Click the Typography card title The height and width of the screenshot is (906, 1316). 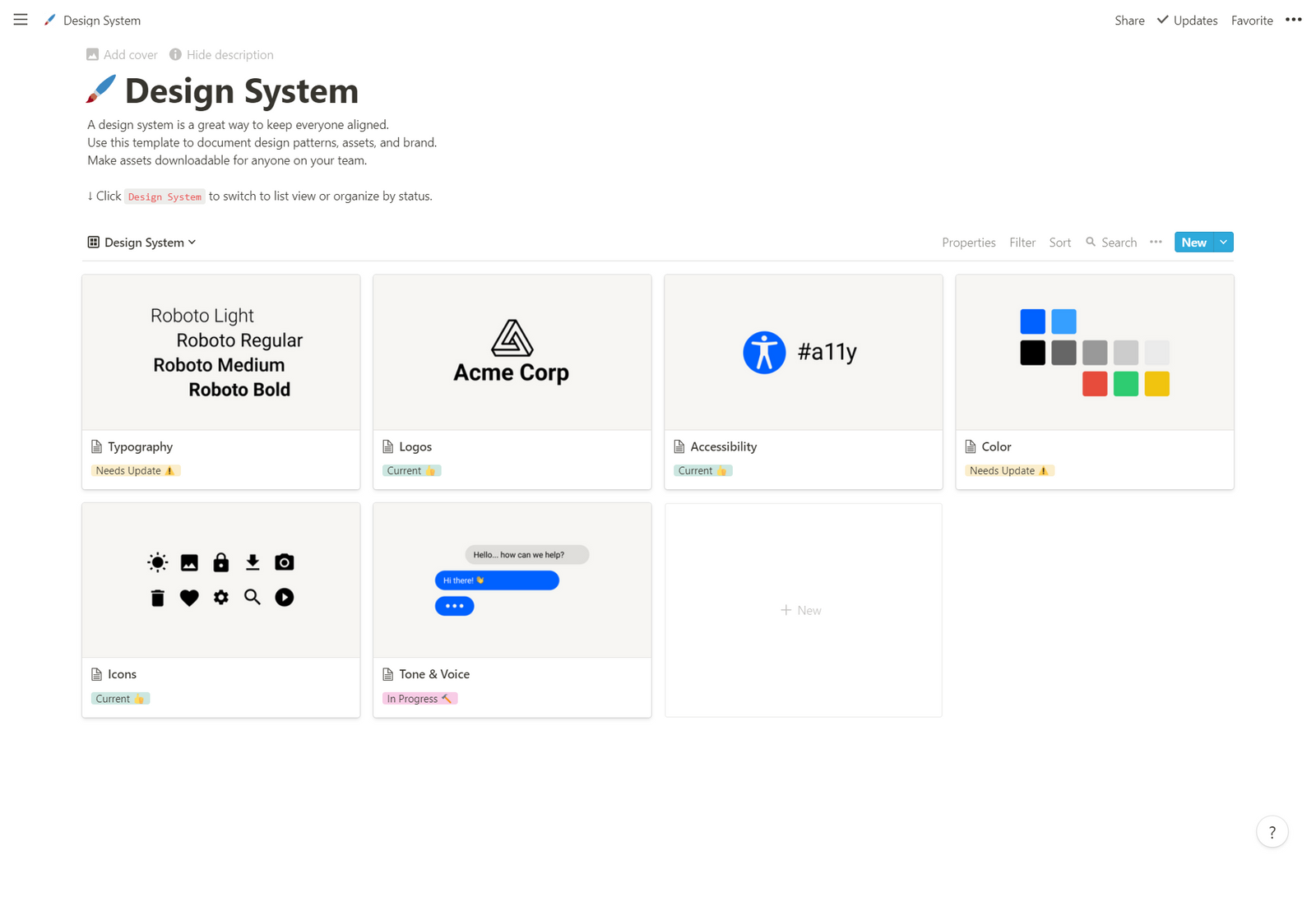(141, 446)
